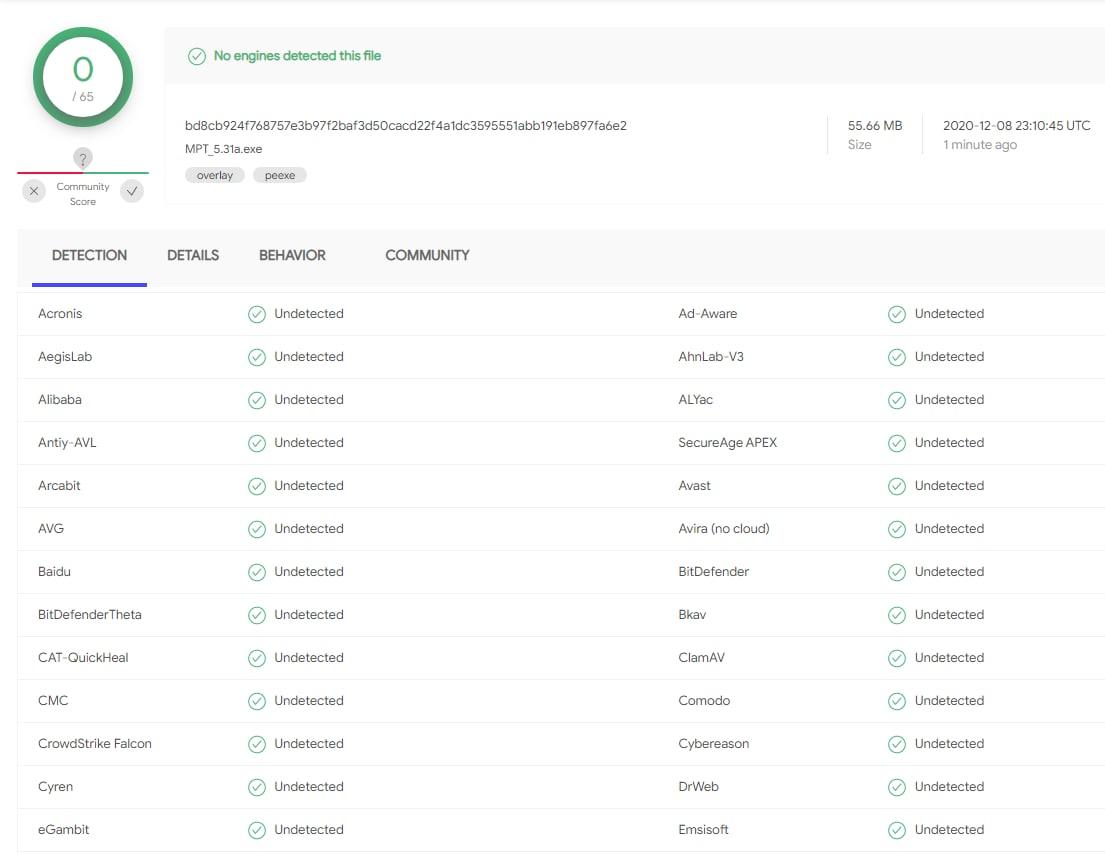The width and height of the screenshot is (1105, 854).
Task: Click the SHA-256 file hash text
Action: point(406,125)
